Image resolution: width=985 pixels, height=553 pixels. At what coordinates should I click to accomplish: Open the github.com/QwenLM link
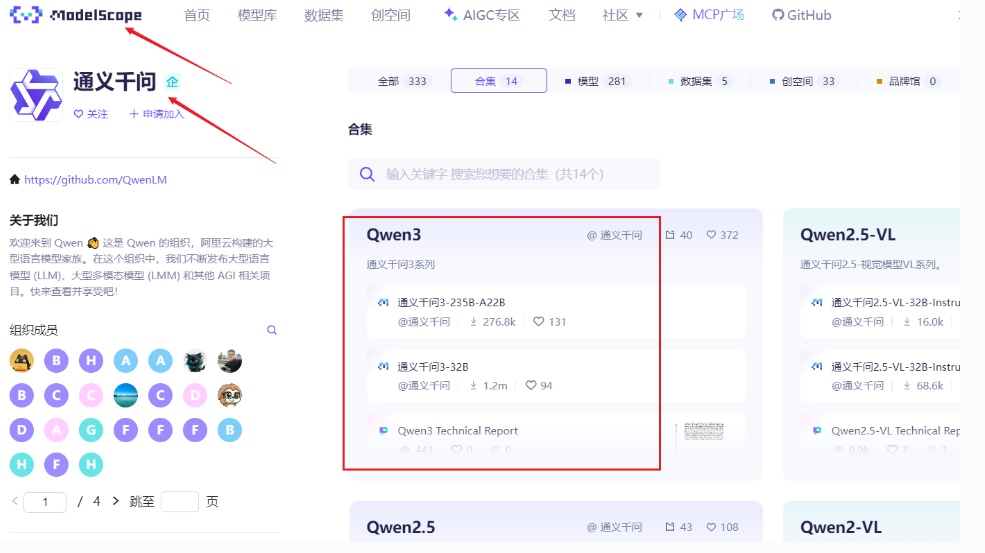tap(95, 180)
